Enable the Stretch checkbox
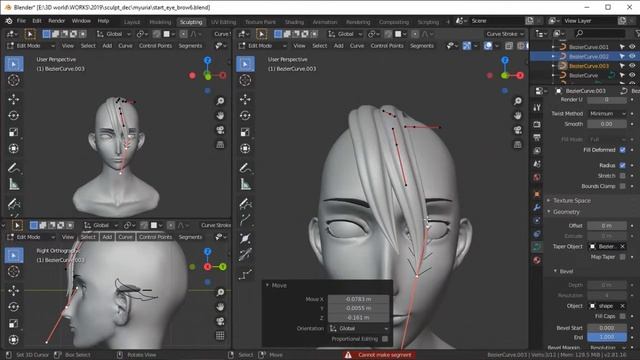Image resolution: width=640 pixels, height=360 pixels. click(622, 176)
